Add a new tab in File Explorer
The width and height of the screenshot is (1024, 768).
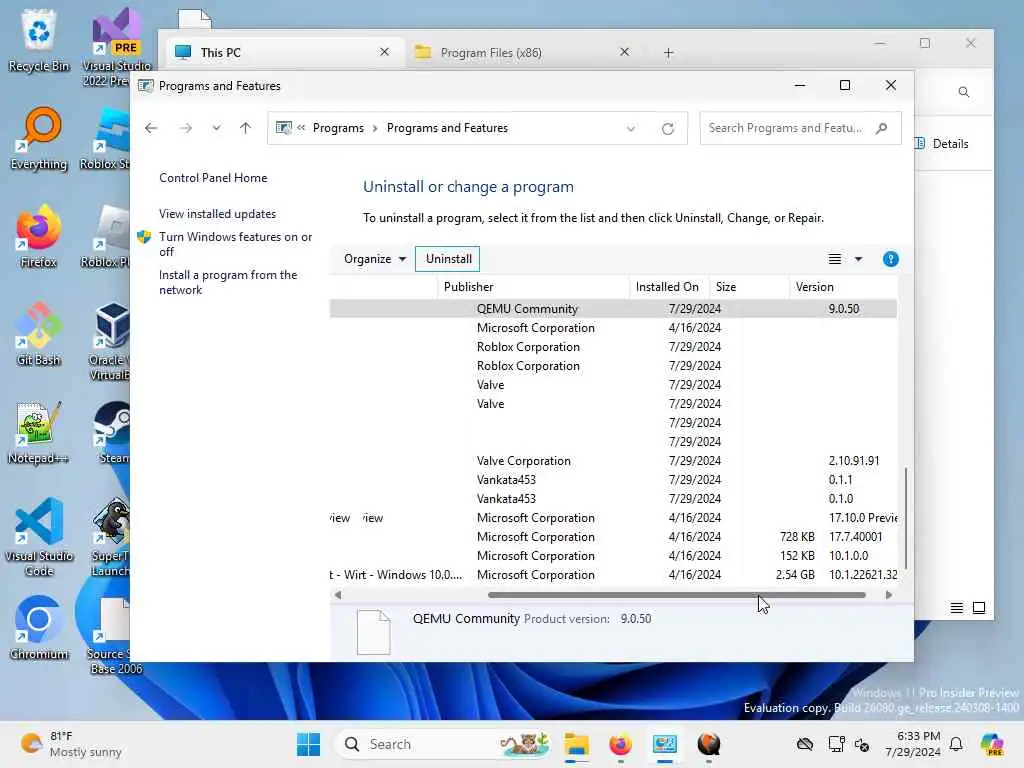[668, 53]
